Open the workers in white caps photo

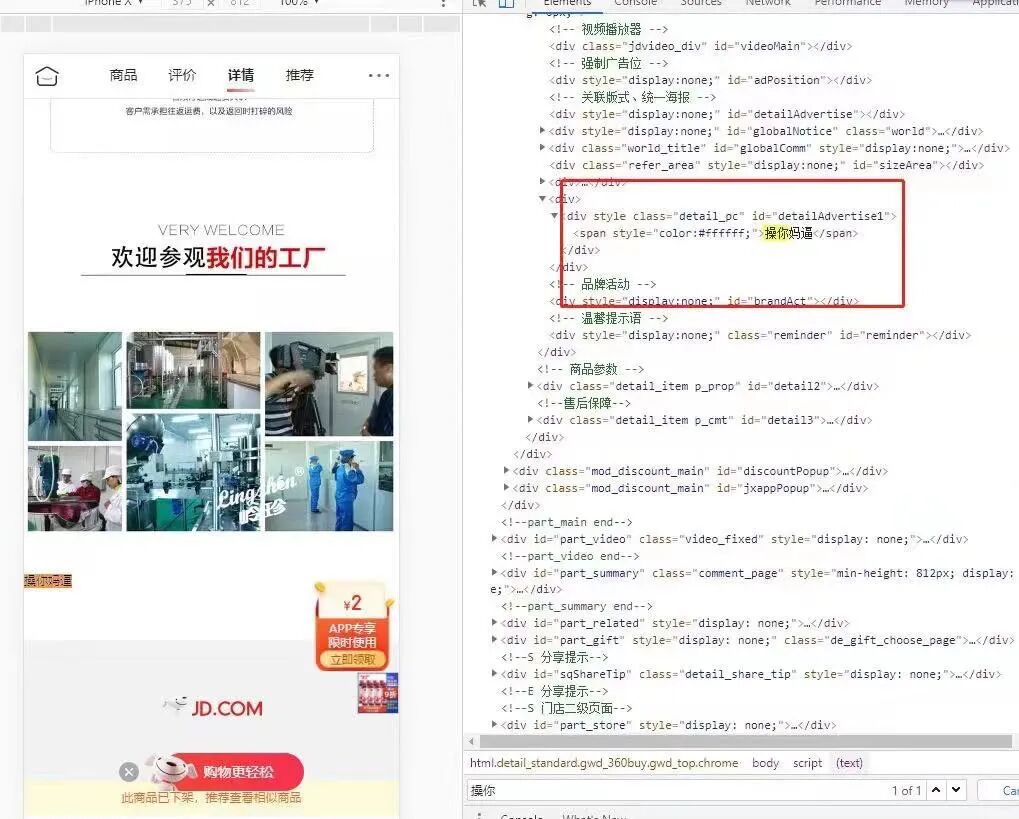pos(75,488)
